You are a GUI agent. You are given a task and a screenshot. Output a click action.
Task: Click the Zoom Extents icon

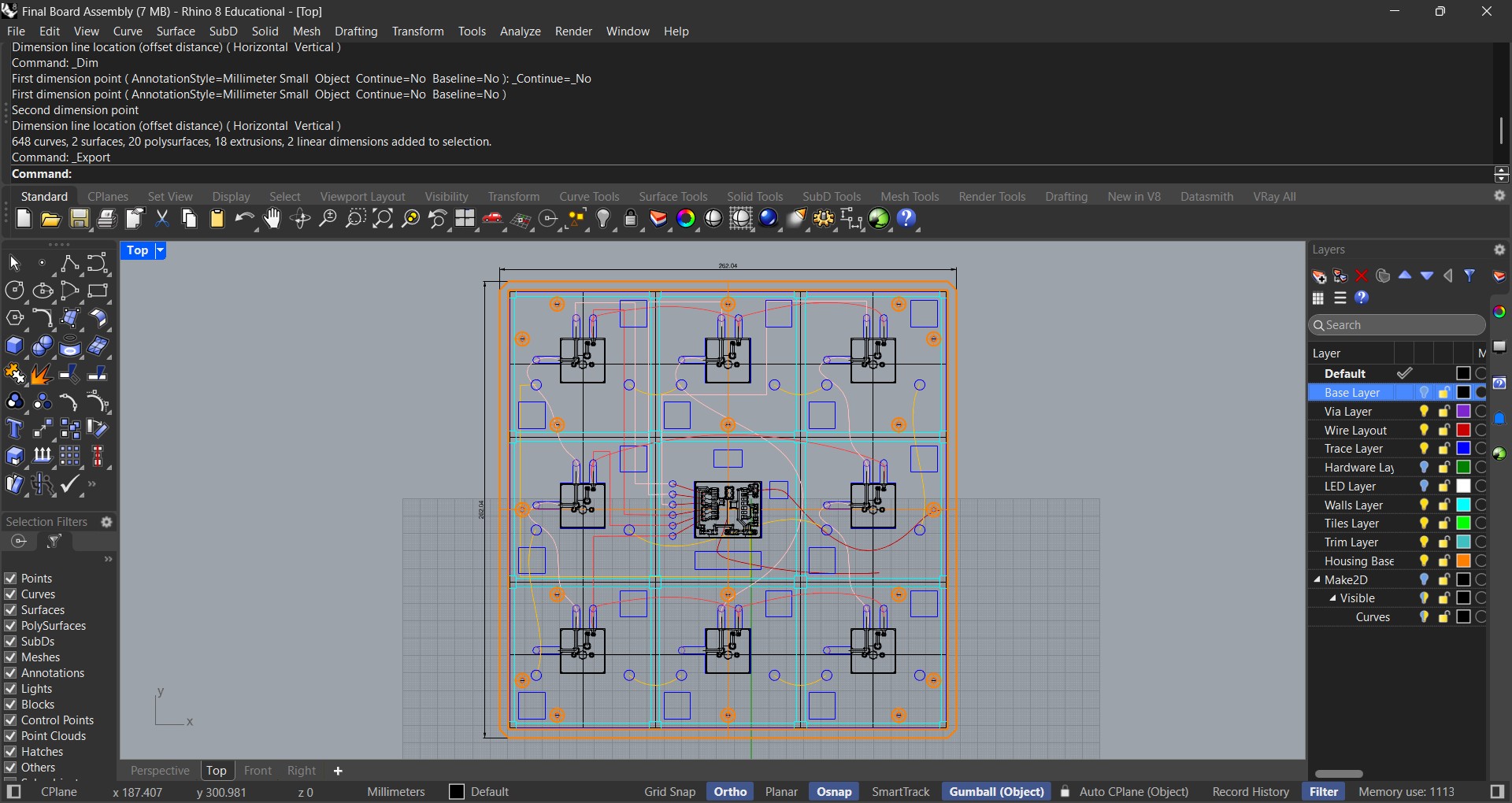point(383,219)
